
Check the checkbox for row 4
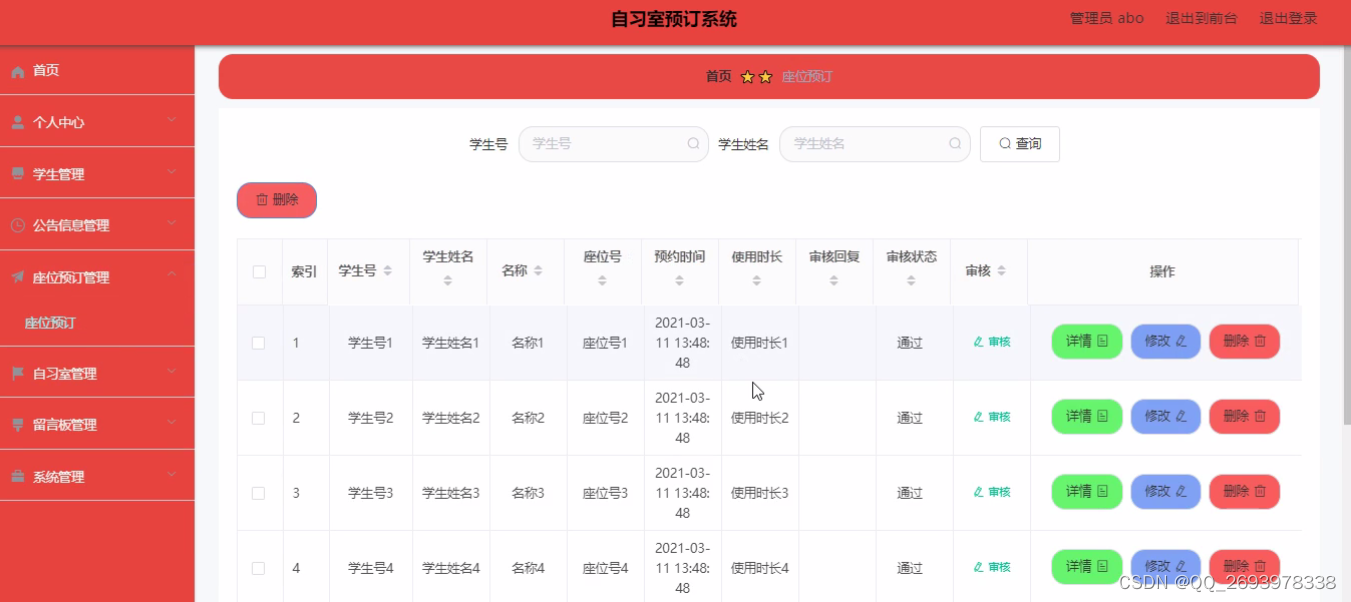(x=259, y=568)
